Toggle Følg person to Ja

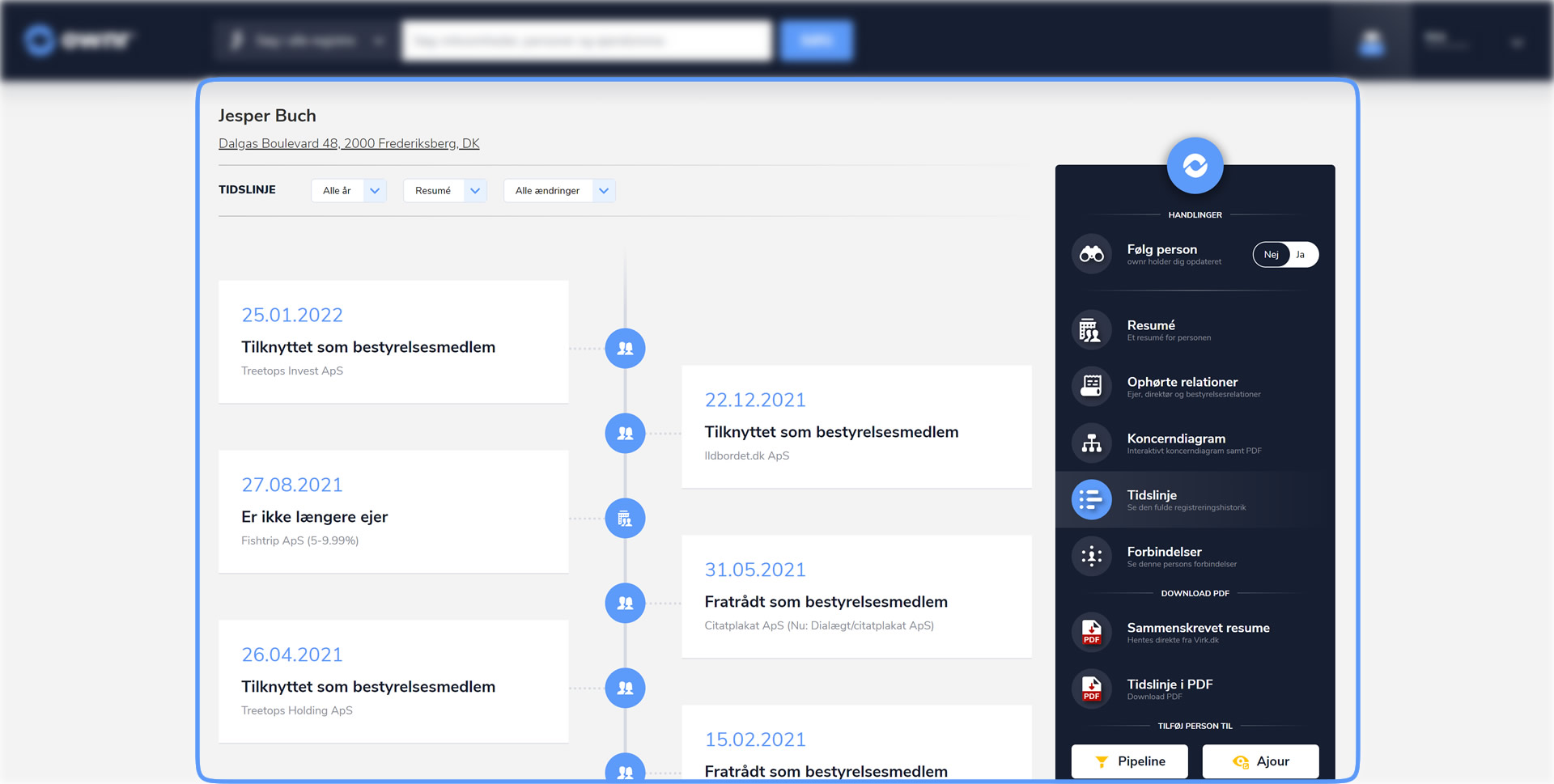[1301, 255]
